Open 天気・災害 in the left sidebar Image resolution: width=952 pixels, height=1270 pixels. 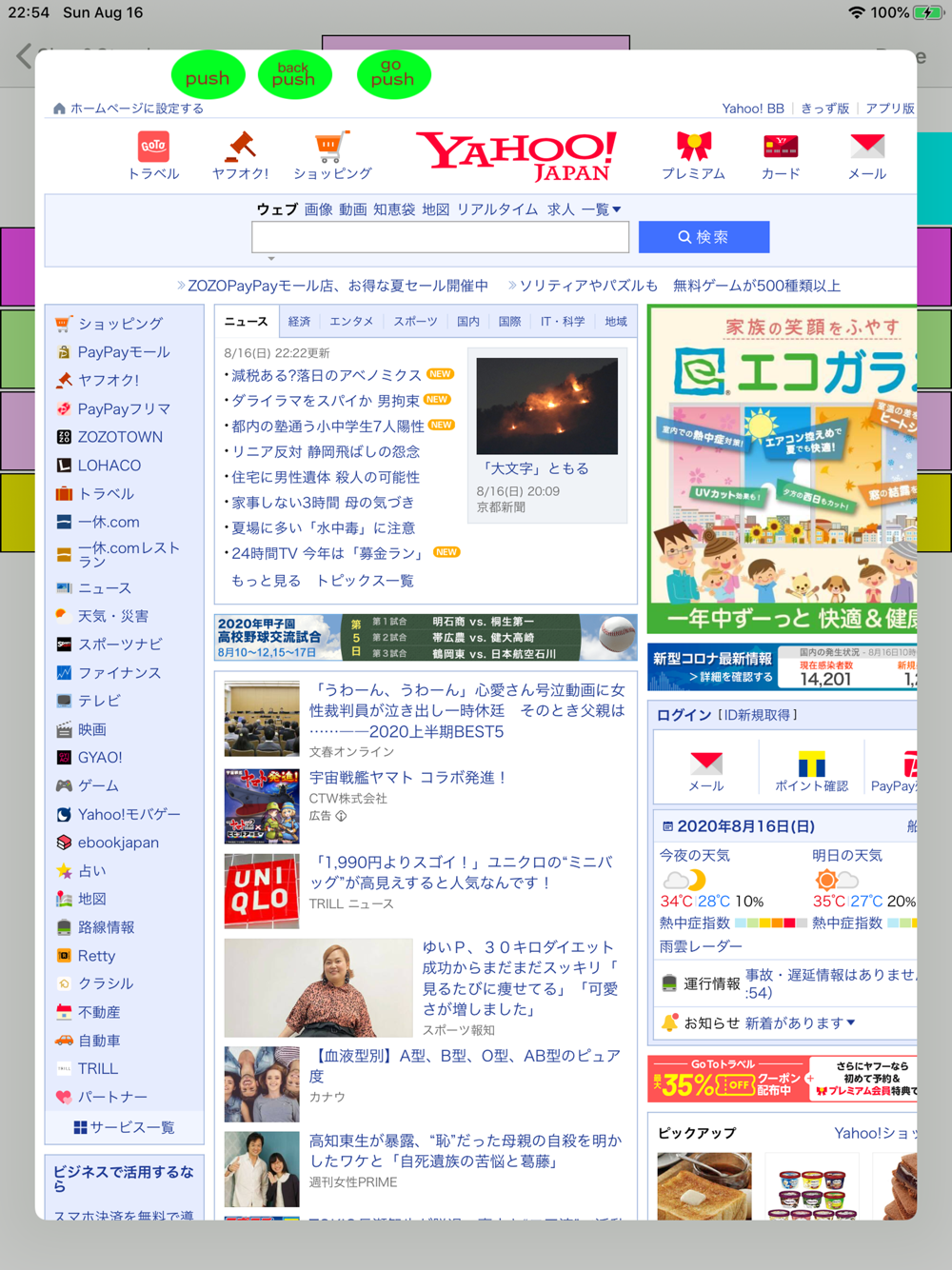pos(112,616)
